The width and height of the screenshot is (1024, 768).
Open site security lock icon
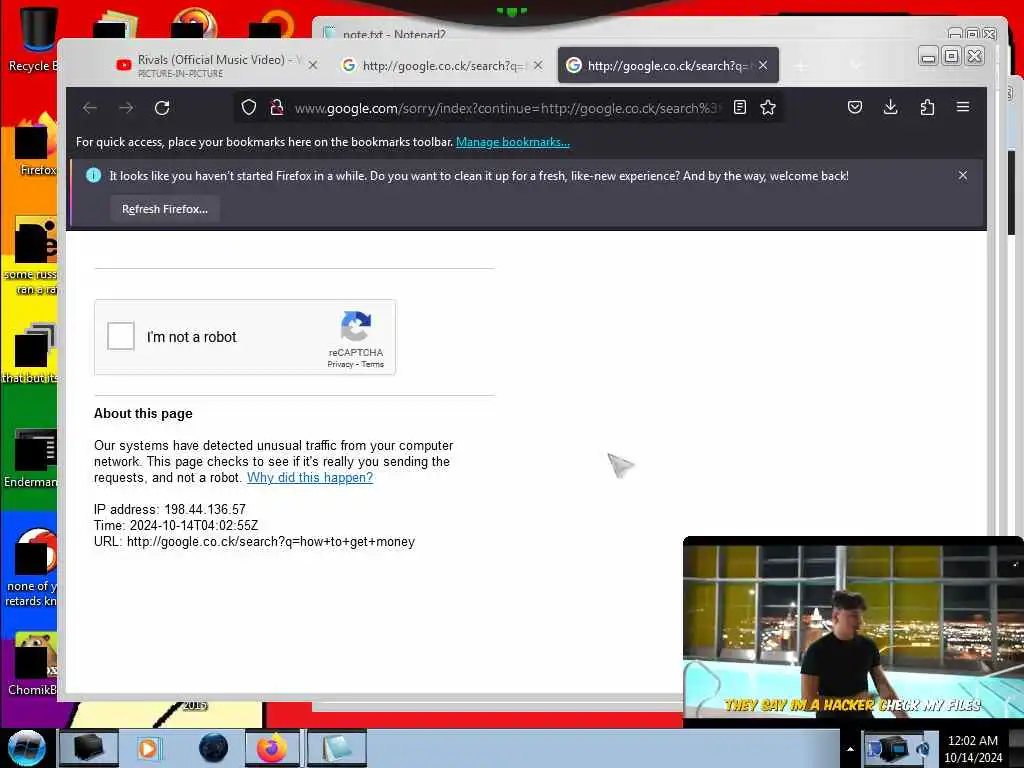277,107
